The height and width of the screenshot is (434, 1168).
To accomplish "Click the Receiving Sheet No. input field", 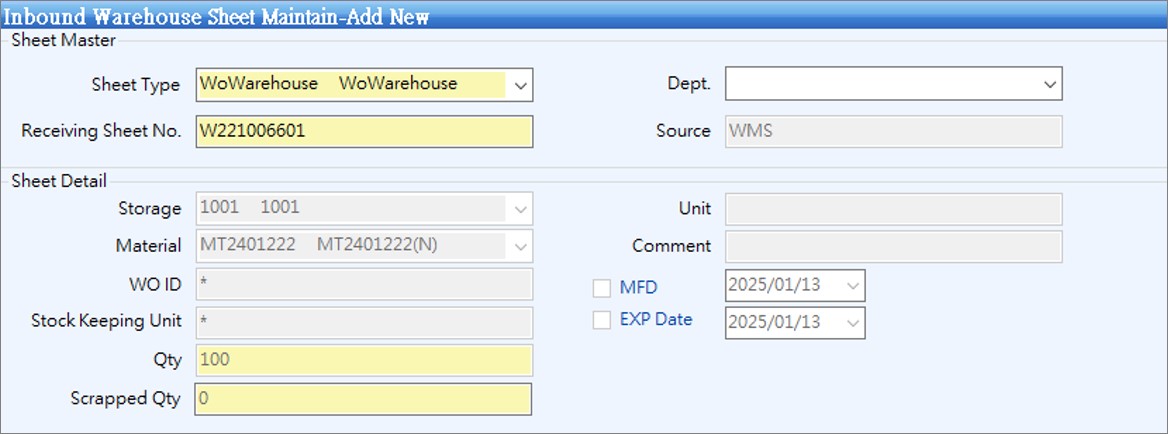I will [x=364, y=132].
